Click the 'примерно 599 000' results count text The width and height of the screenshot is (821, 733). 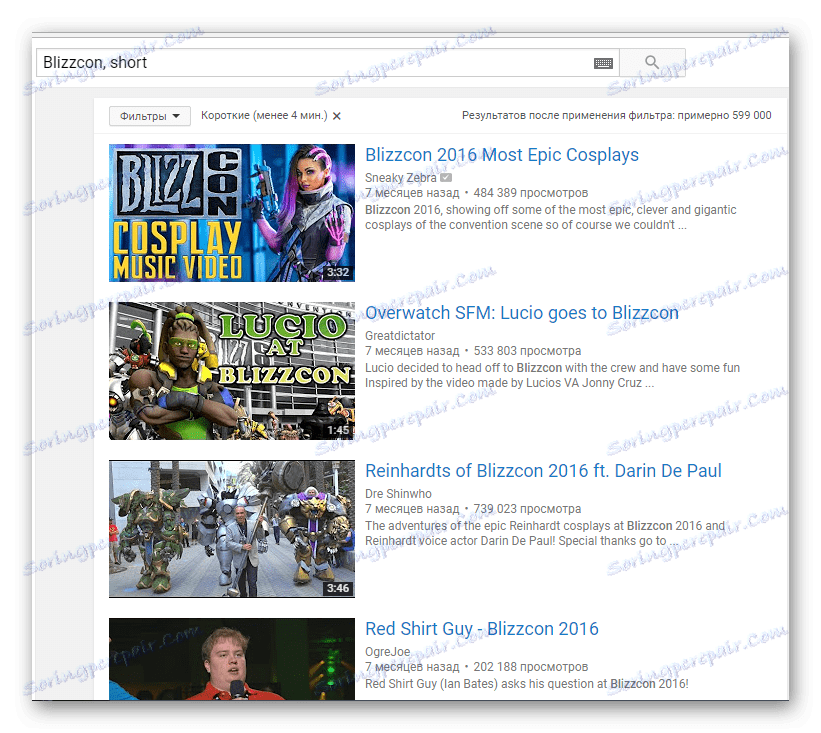[x=724, y=115]
